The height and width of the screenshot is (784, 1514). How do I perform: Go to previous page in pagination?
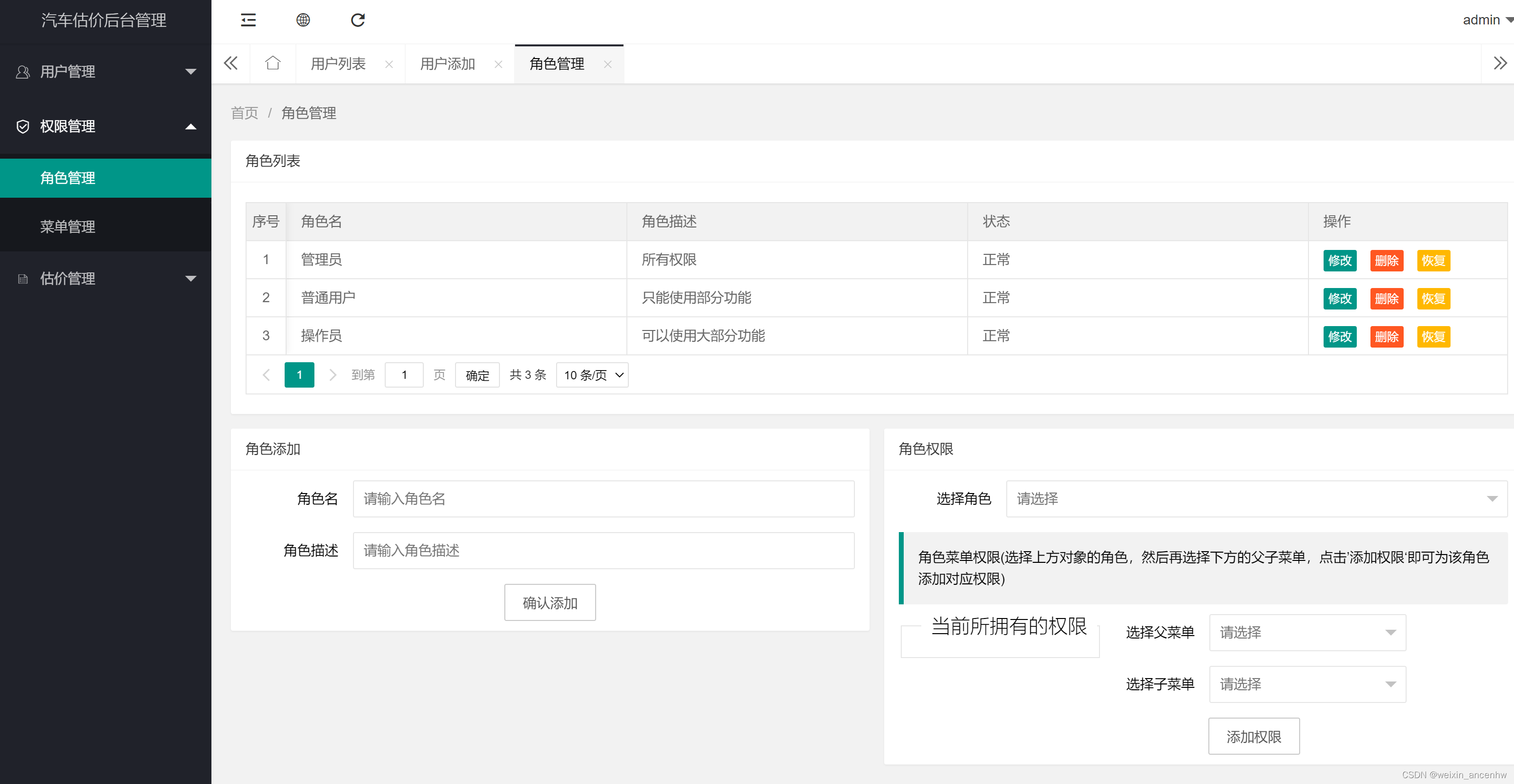266,375
